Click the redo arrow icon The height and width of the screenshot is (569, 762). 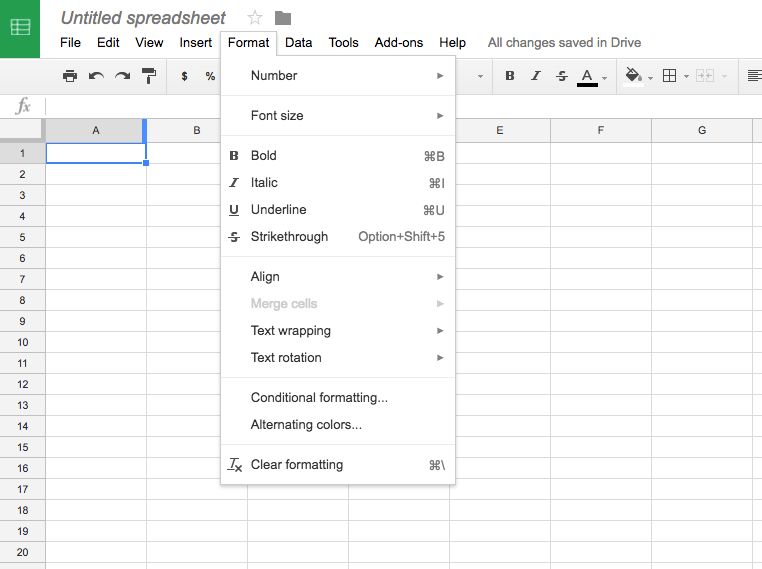(x=122, y=76)
